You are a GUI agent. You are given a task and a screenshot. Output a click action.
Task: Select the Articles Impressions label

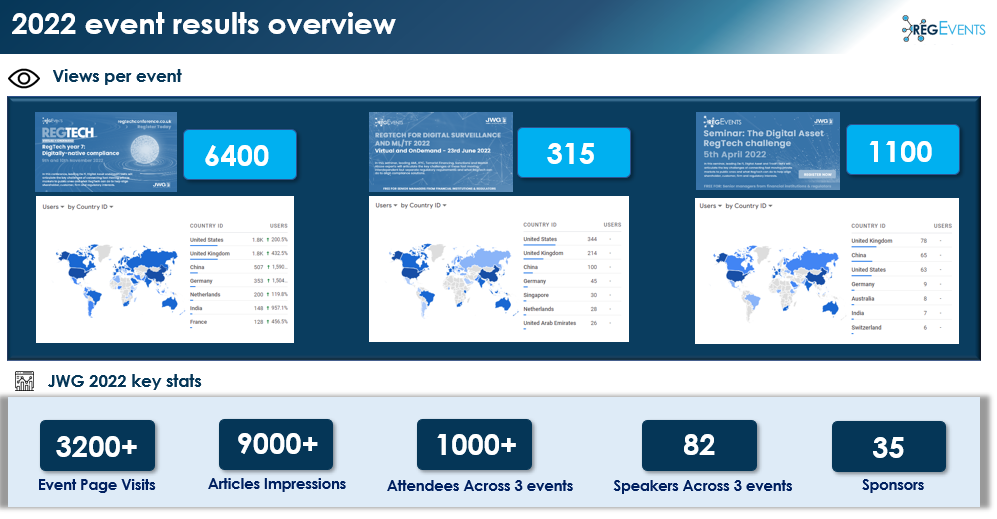click(x=277, y=484)
